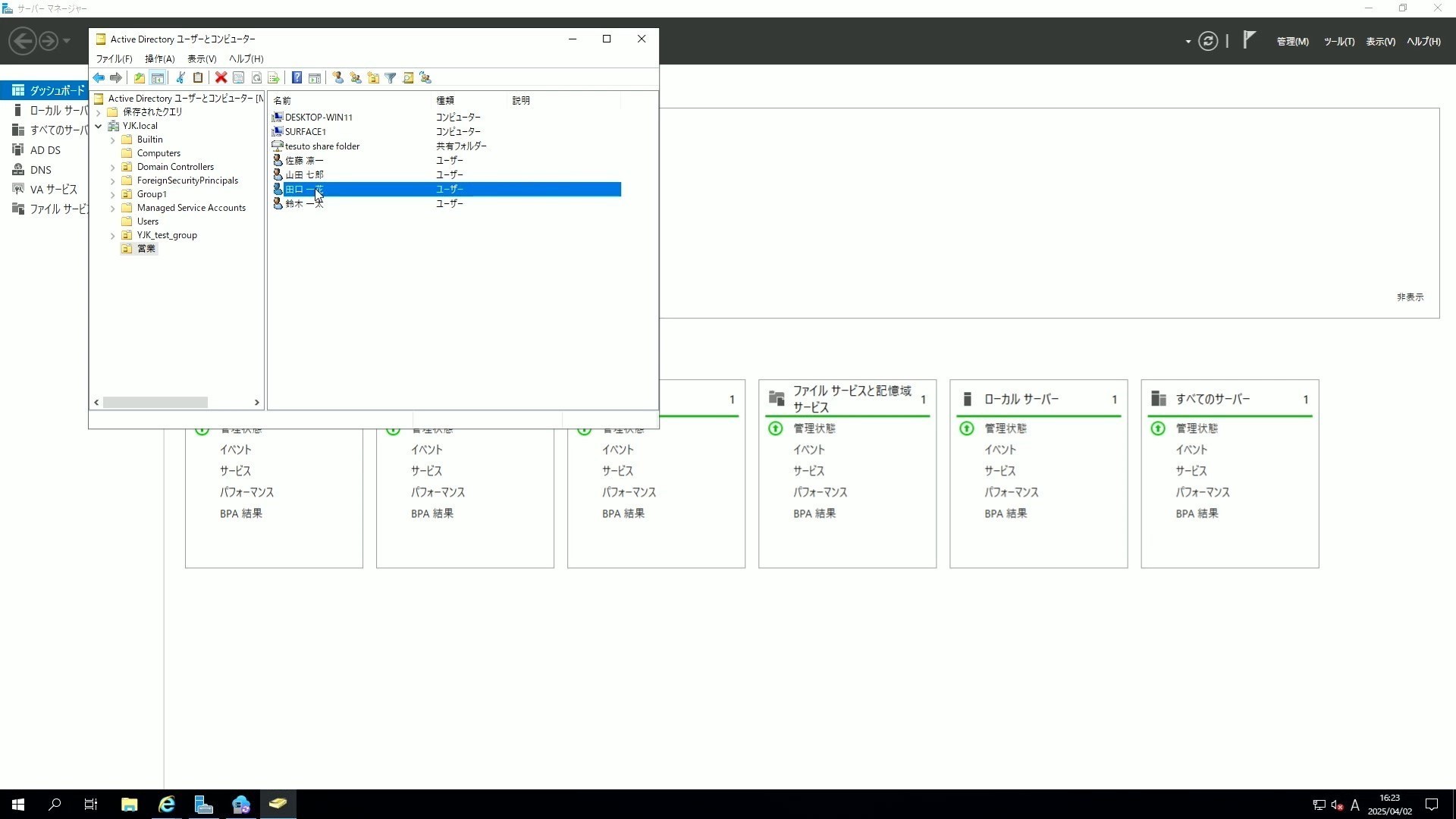1456x819 pixels.
Task: Open Server Manager 管理(M) menu
Action: tap(1292, 42)
